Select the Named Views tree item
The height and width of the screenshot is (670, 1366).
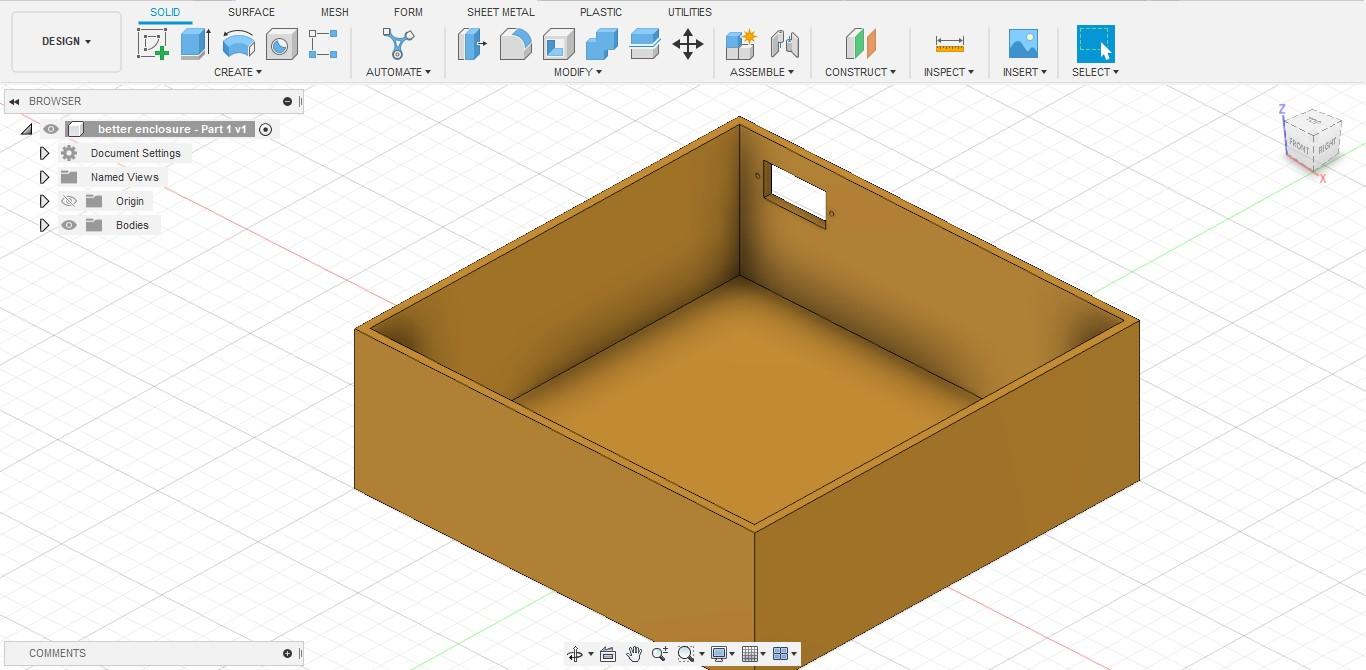(x=125, y=177)
